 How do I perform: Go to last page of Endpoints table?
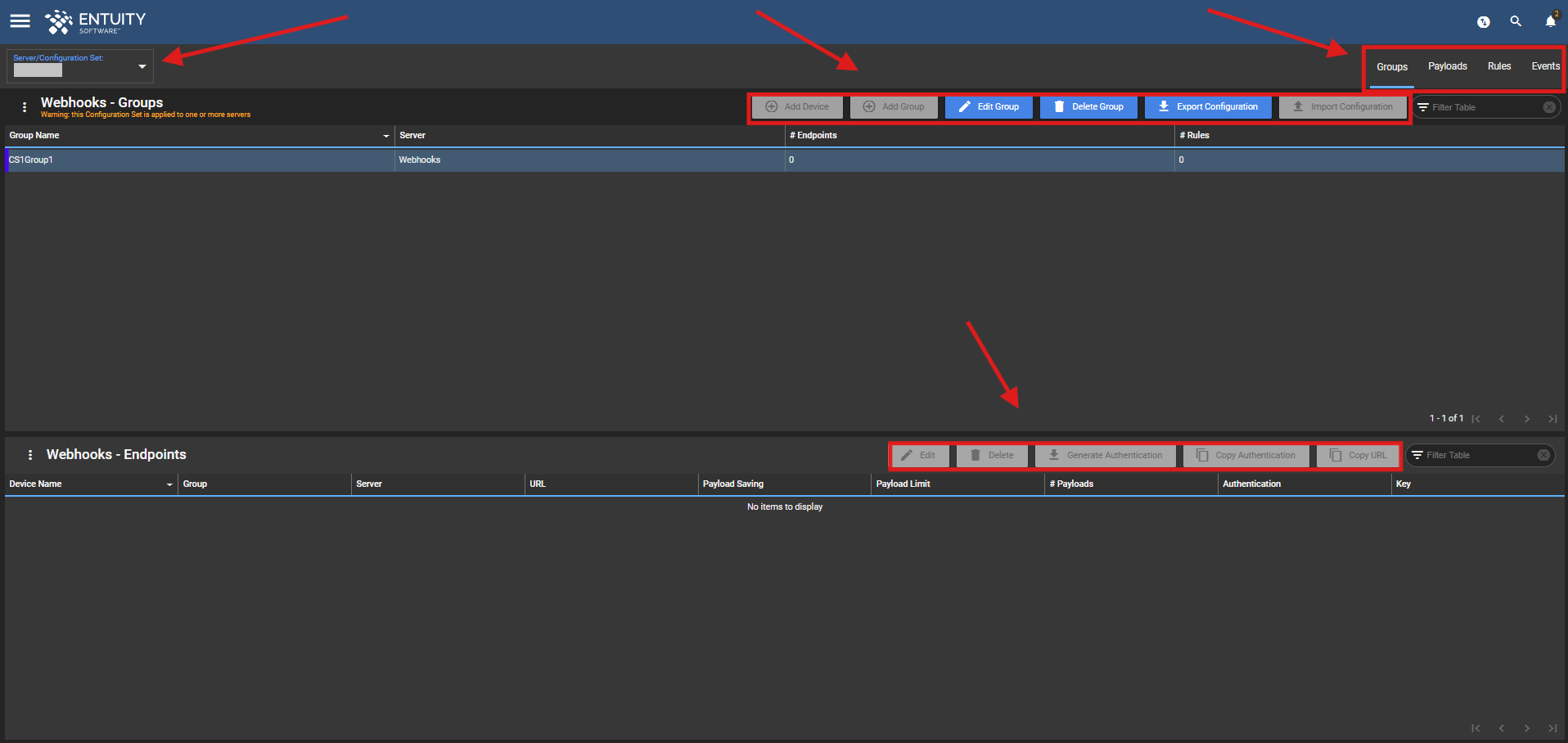click(x=1552, y=728)
